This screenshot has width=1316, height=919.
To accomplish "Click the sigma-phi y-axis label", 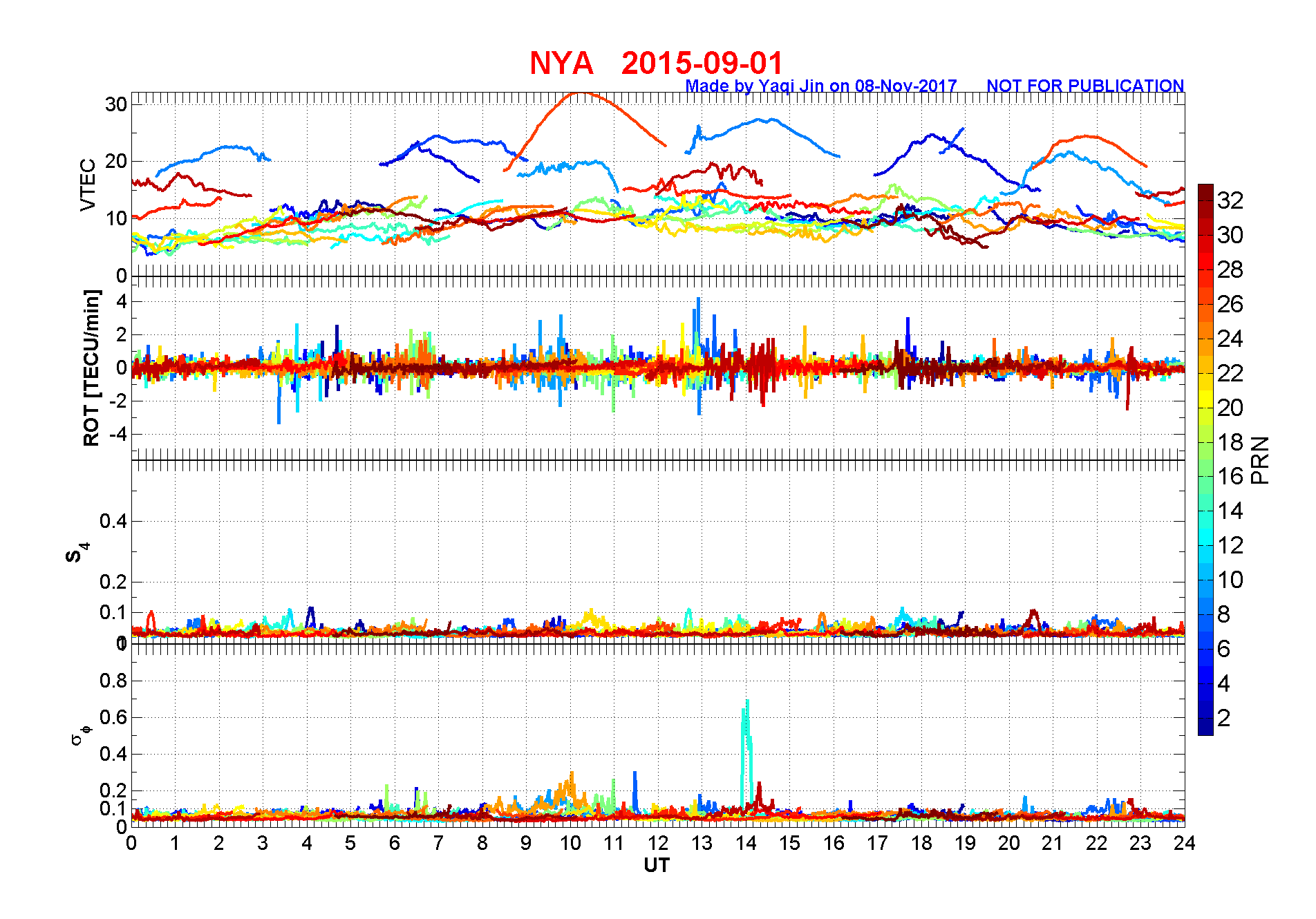I will coord(80,735).
